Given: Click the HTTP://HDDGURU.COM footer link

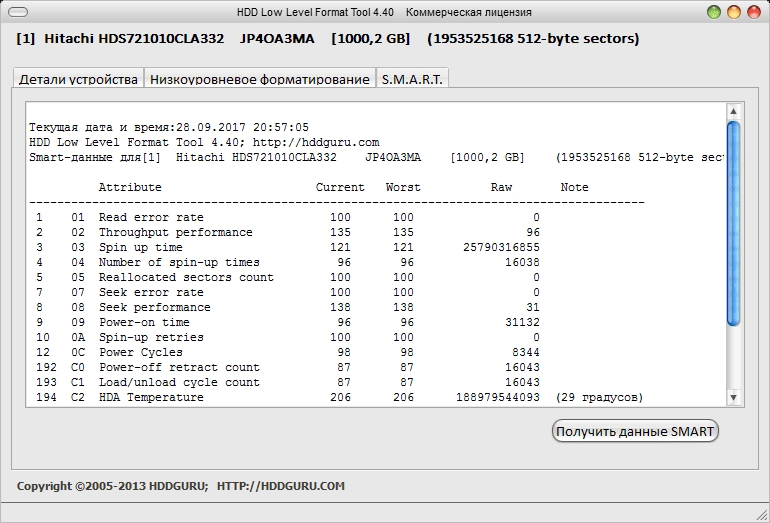Looking at the screenshot, I should point(281,486).
